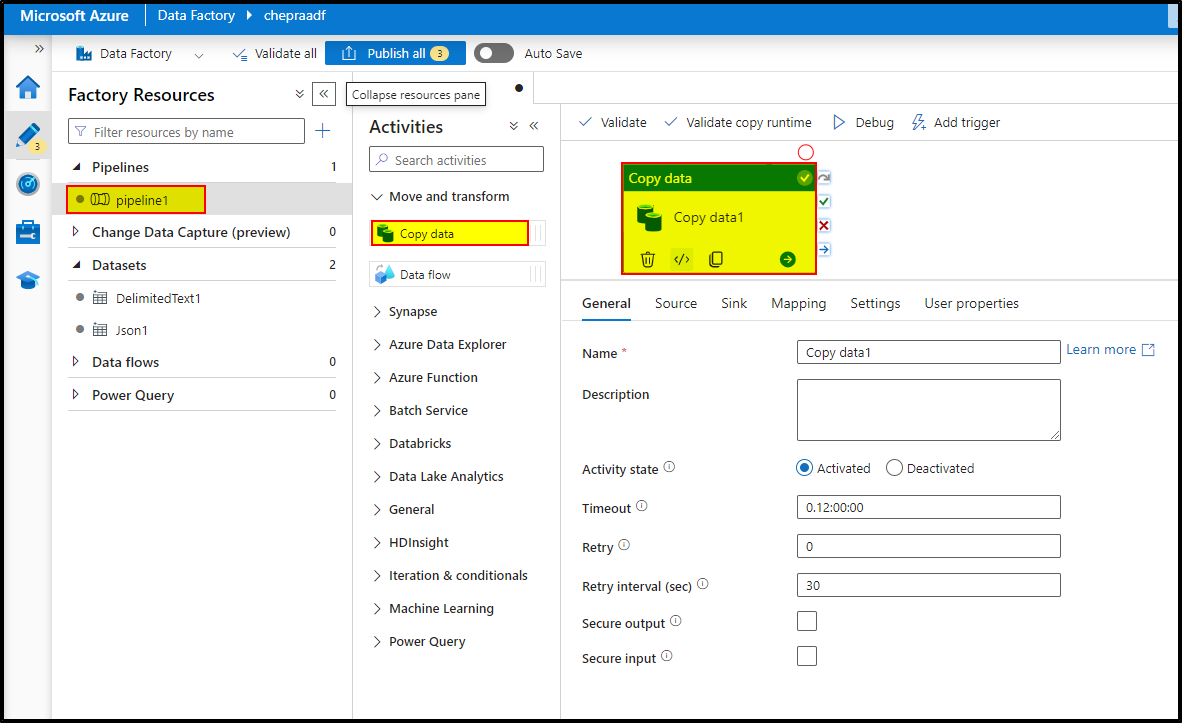1182x723 pixels.
Task: Expand the Power Query resources section
Action: point(75,394)
